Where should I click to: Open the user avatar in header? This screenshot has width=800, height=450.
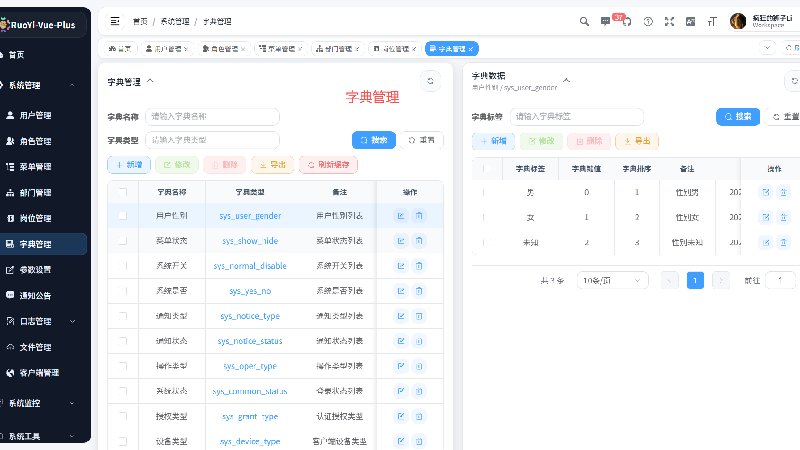(x=738, y=21)
